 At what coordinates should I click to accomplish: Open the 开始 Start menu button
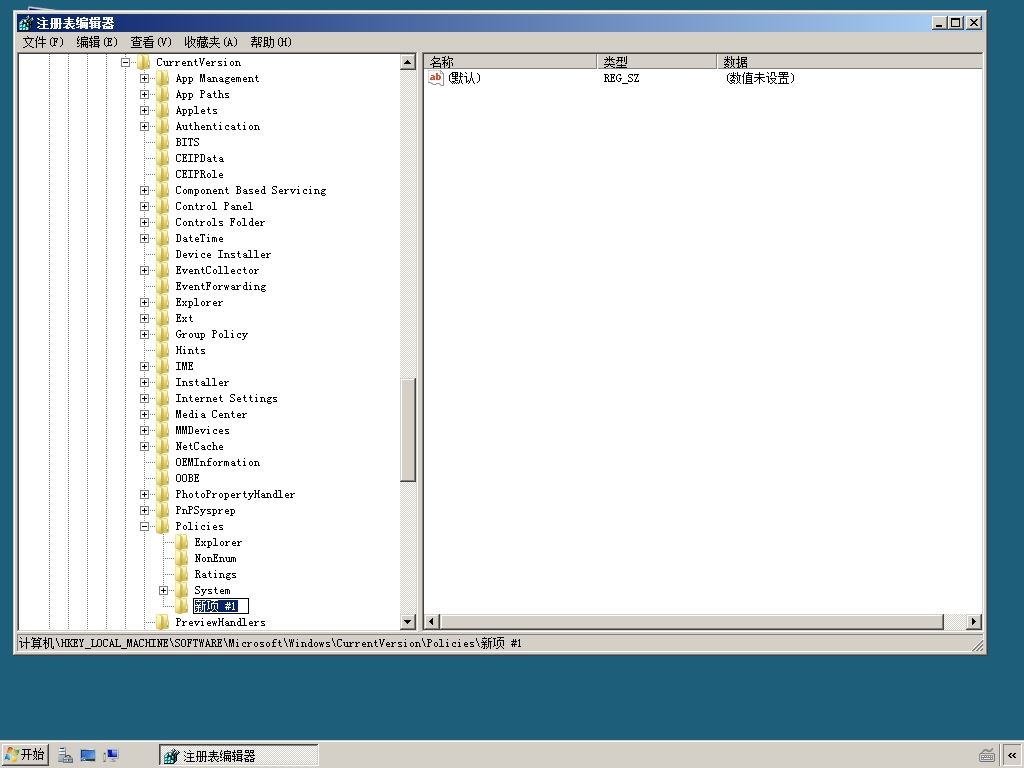tap(25, 755)
